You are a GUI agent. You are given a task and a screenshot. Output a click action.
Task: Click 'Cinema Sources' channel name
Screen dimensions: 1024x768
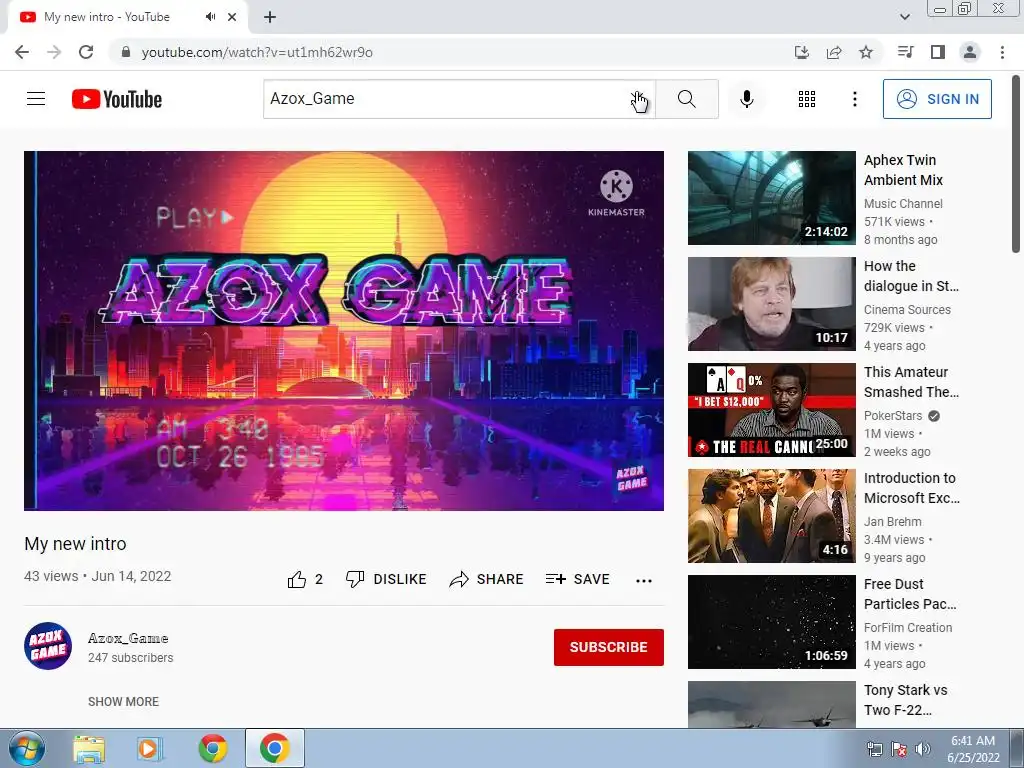[907, 310]
